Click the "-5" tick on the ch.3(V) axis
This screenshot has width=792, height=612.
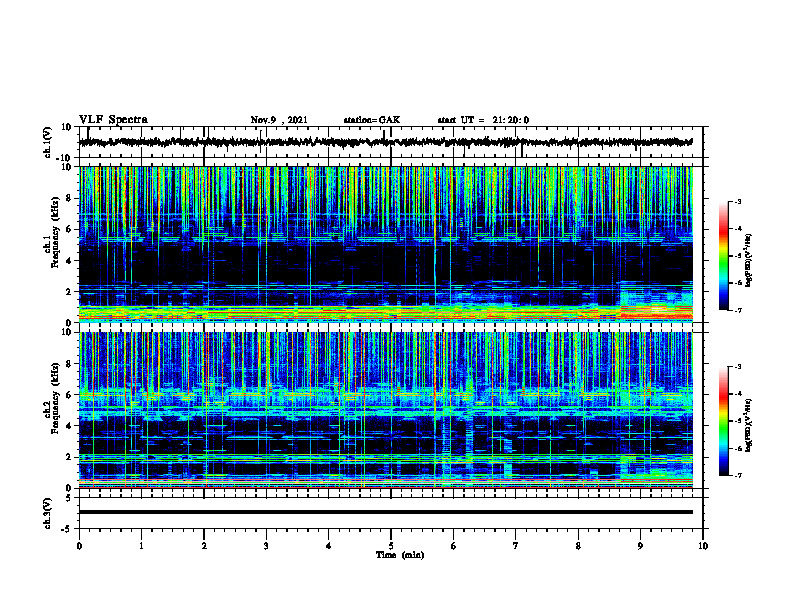click(x=67, y=529)
